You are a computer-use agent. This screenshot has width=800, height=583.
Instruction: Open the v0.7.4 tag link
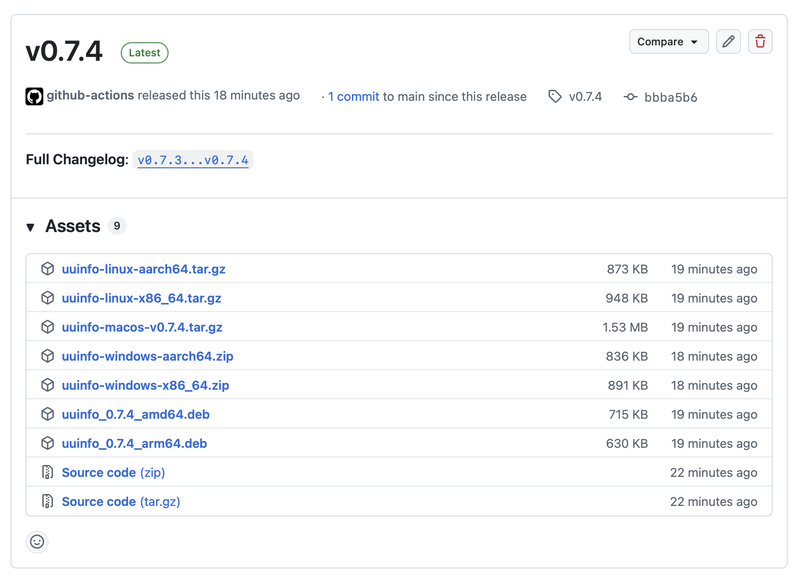585,96
